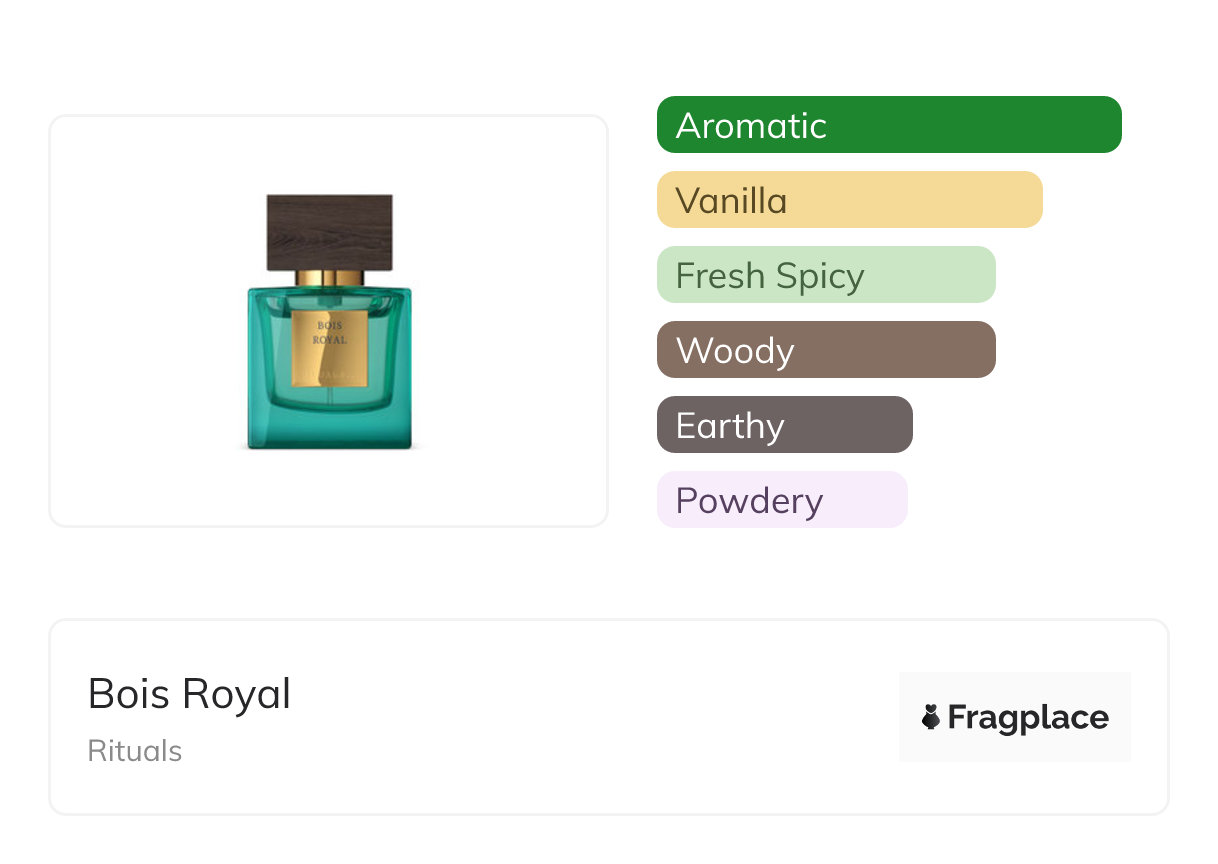The image size is (1218, 864).
Task: Select the Vanilla accord bar
Action: (849, 200)
